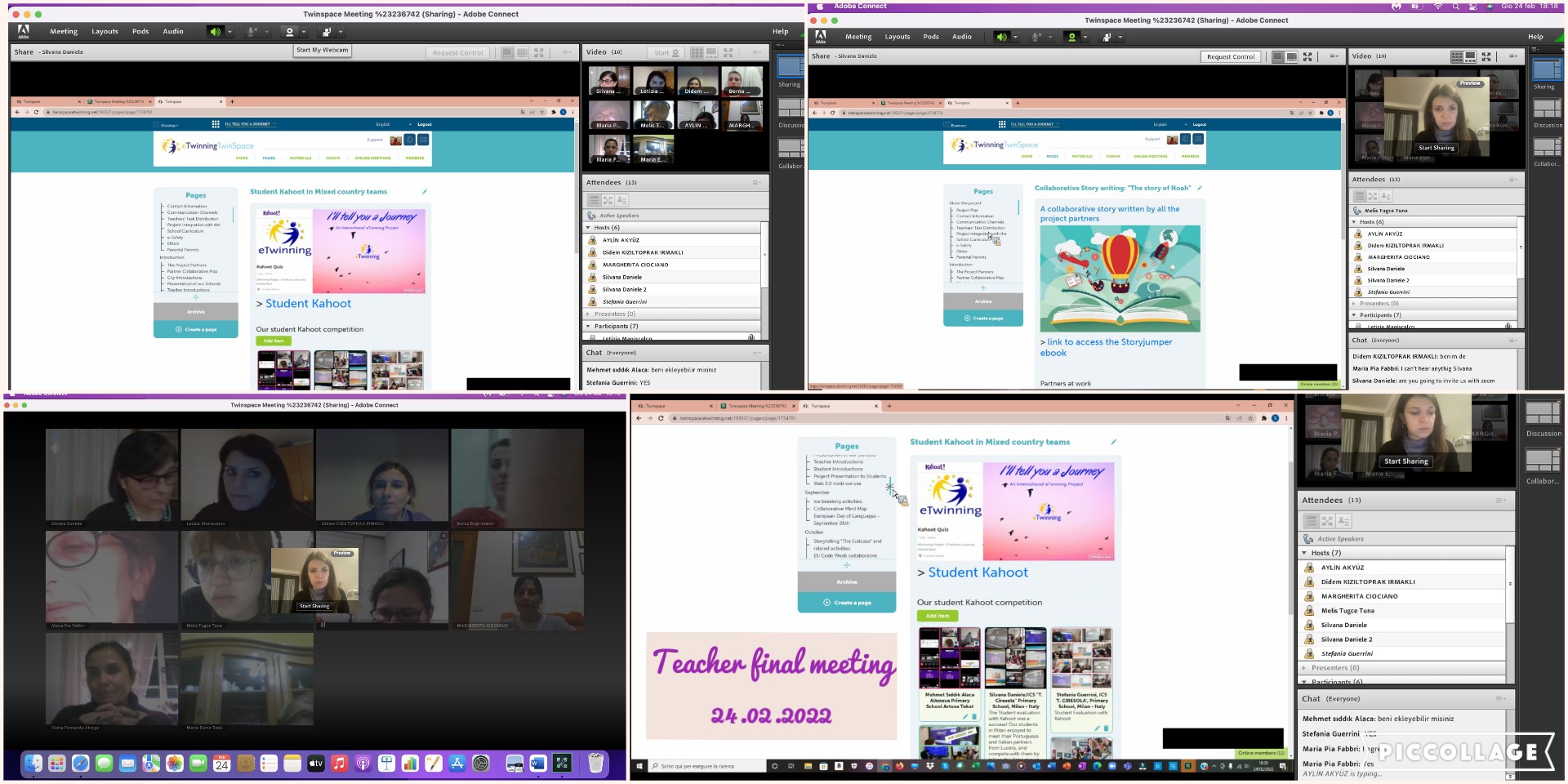Open raise-hand status dropdown arrow in top-right window
This screenshot has height=784, width=1568.
click(x=1120, y=37)
